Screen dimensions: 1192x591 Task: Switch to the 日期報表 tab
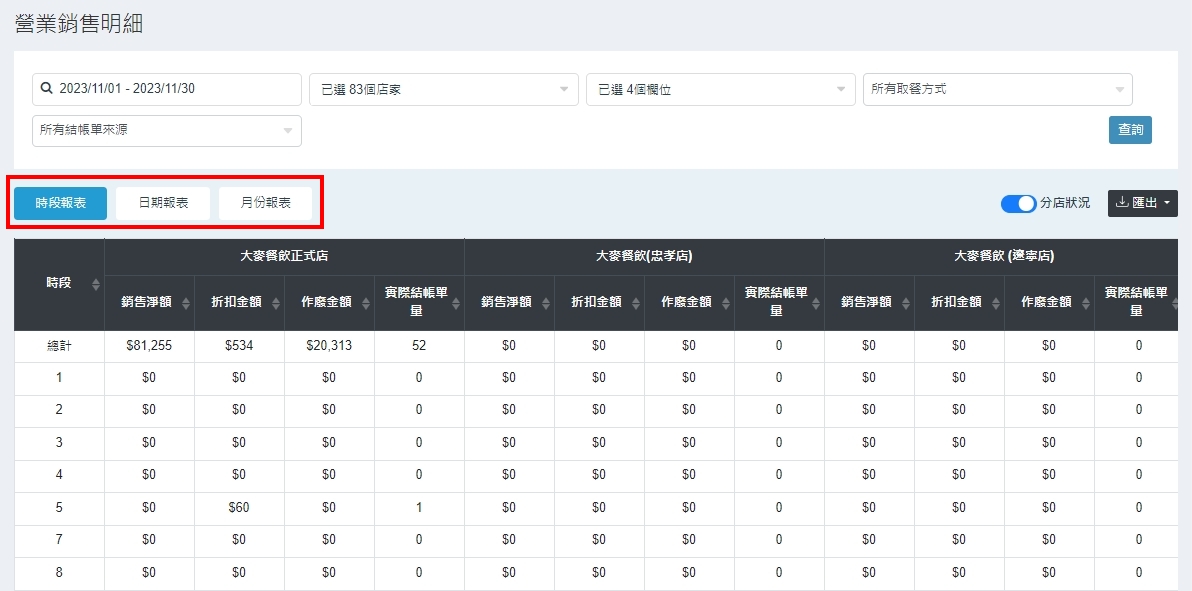click(162, 203)
